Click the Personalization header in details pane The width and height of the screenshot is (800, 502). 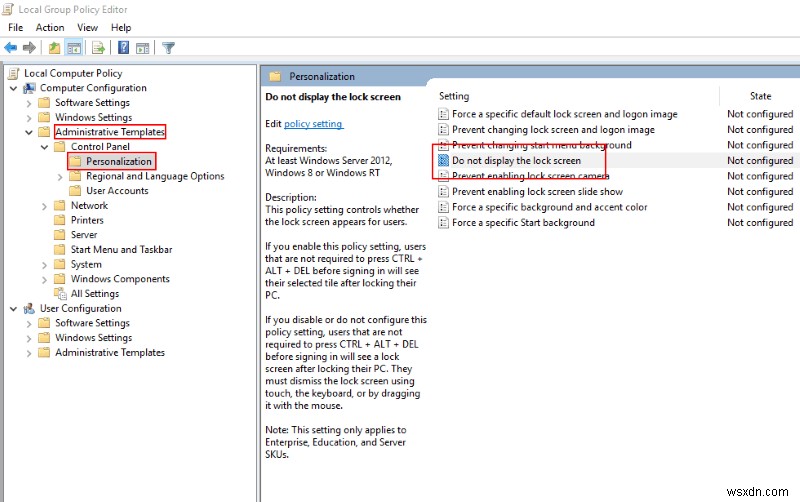322,77
